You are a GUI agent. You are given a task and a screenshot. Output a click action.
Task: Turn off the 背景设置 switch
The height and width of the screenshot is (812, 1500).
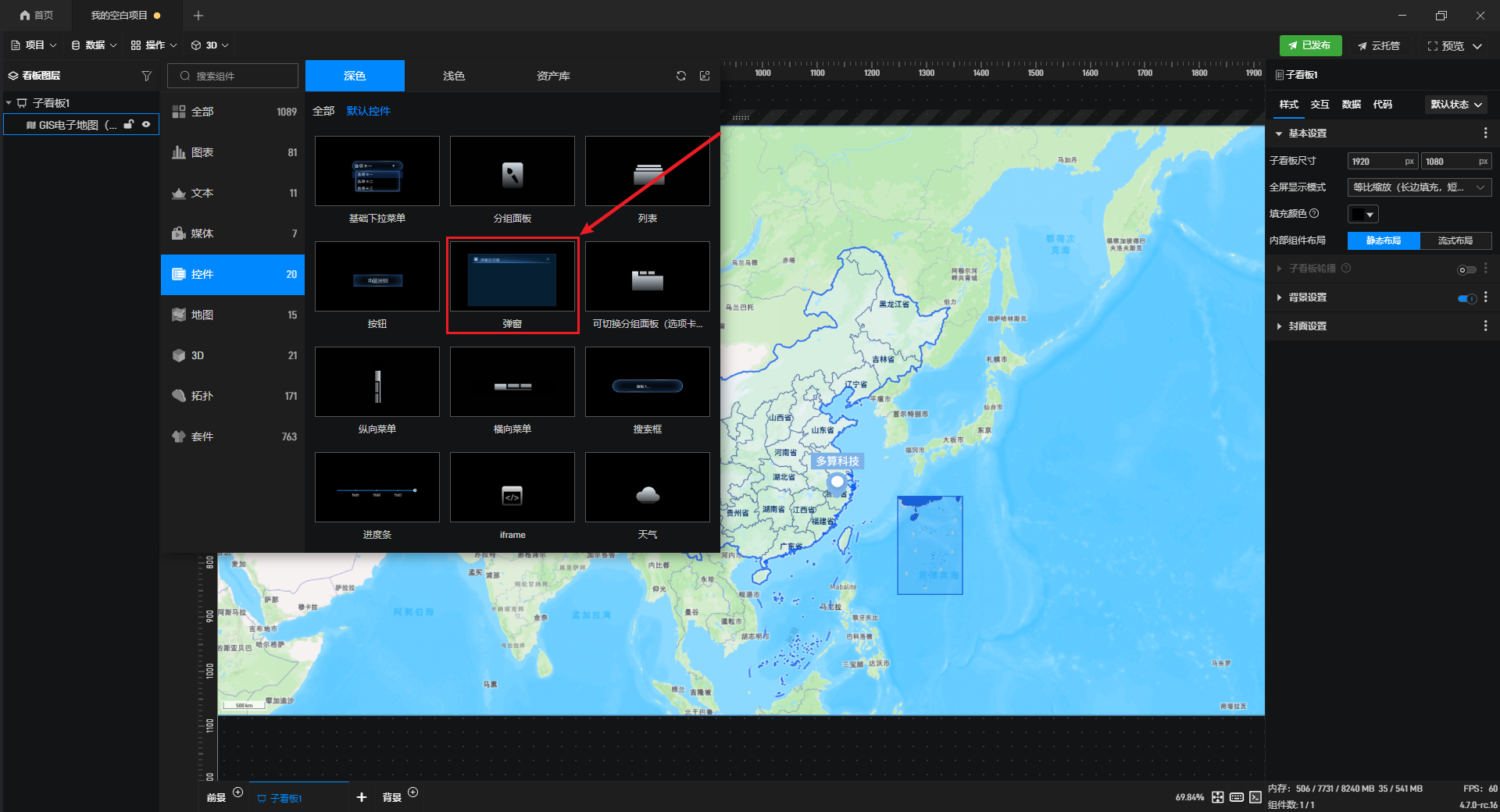1466,298
